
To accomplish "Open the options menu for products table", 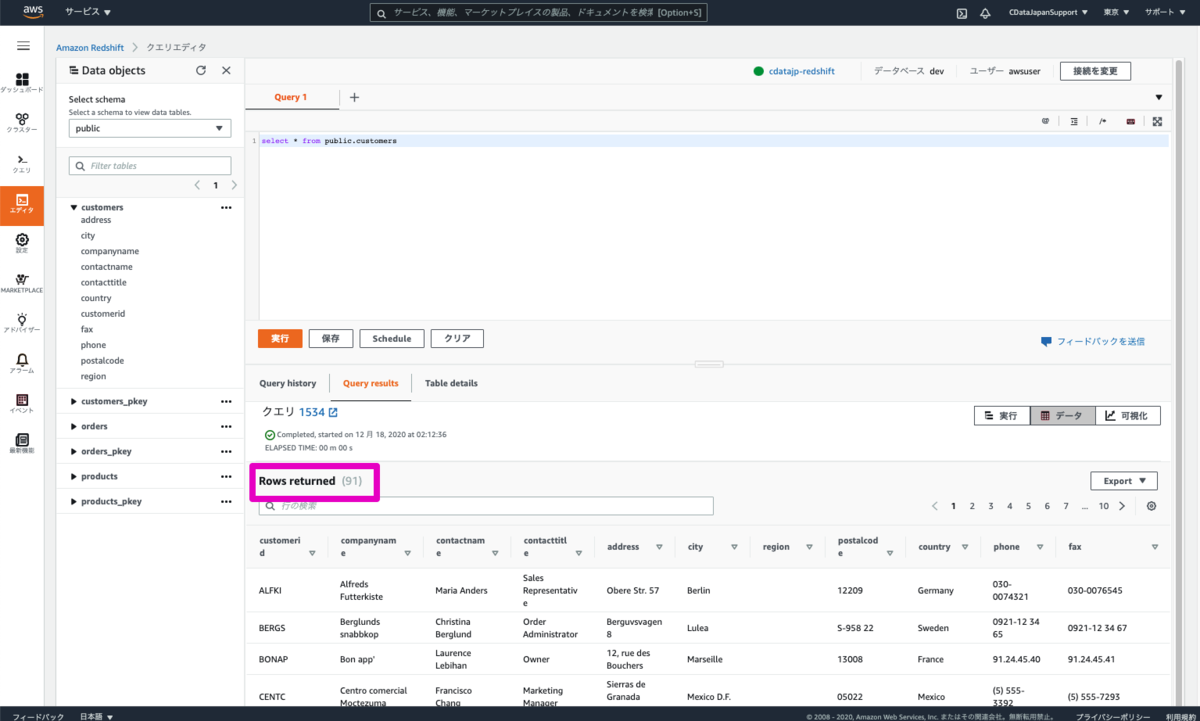I will [226, 477].
